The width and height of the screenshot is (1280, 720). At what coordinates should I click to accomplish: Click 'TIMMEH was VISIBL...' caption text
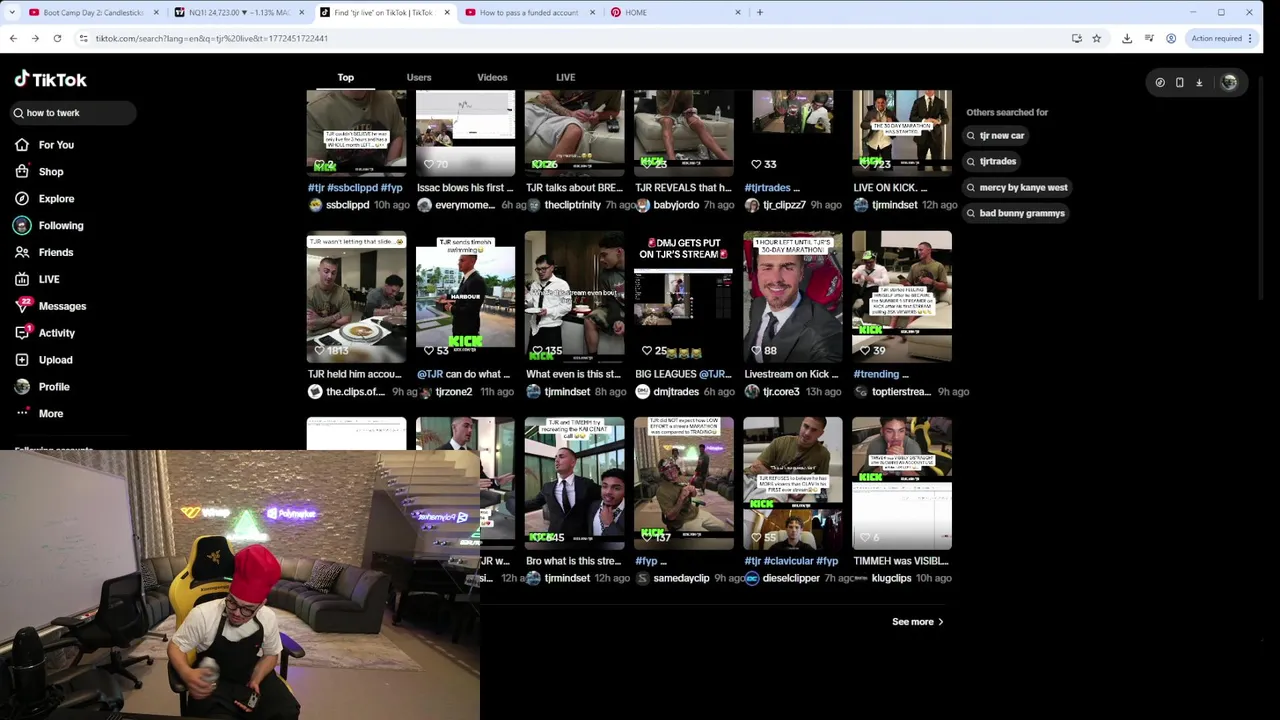(902, 561)
